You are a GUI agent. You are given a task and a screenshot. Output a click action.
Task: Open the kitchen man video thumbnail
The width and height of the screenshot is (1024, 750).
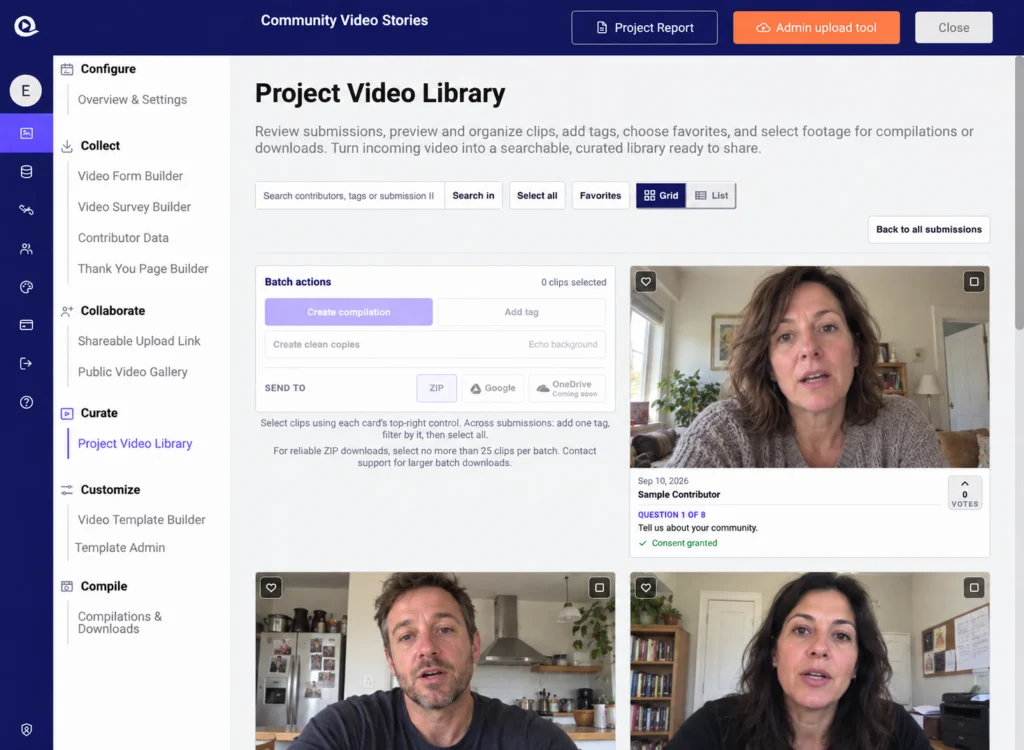click(435, 661)
